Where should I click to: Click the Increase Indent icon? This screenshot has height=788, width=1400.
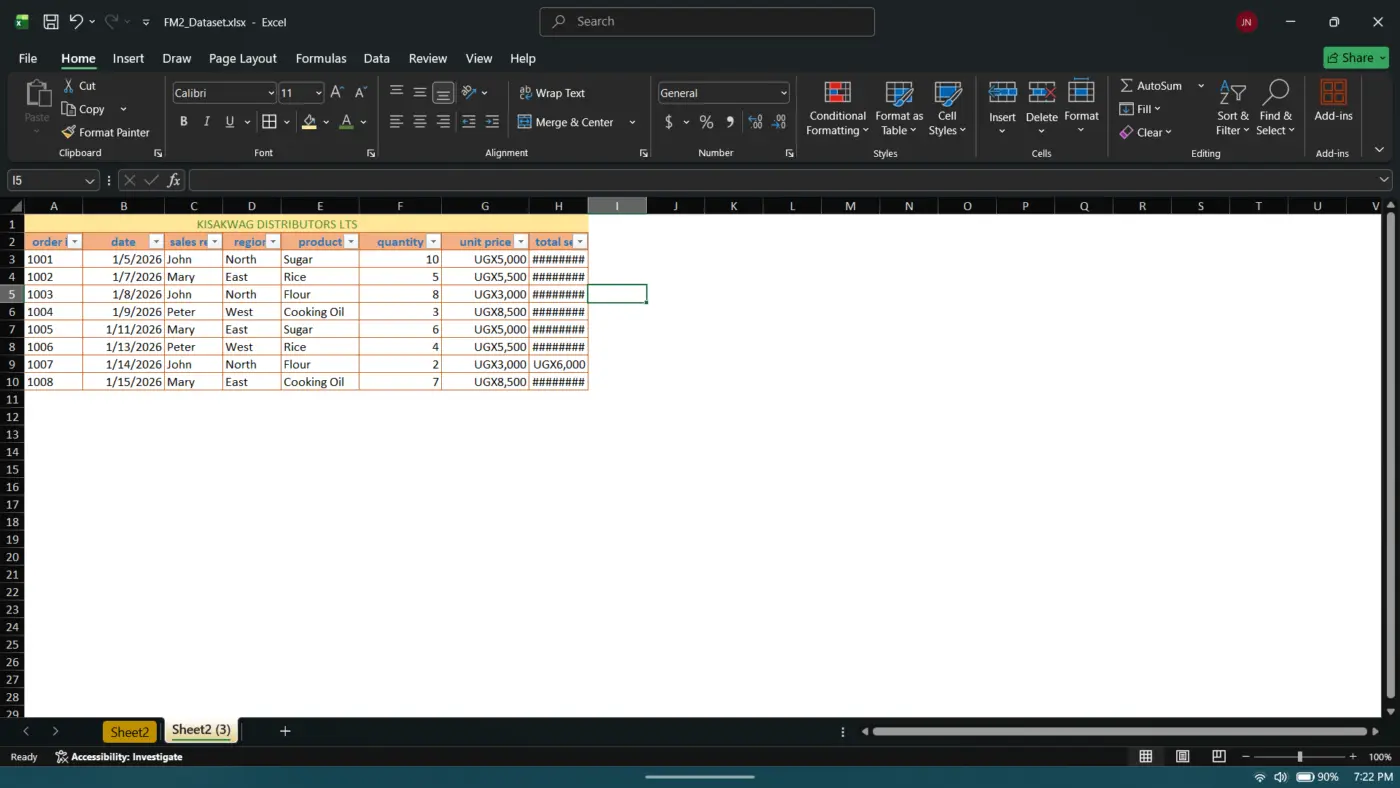[492, 122]
